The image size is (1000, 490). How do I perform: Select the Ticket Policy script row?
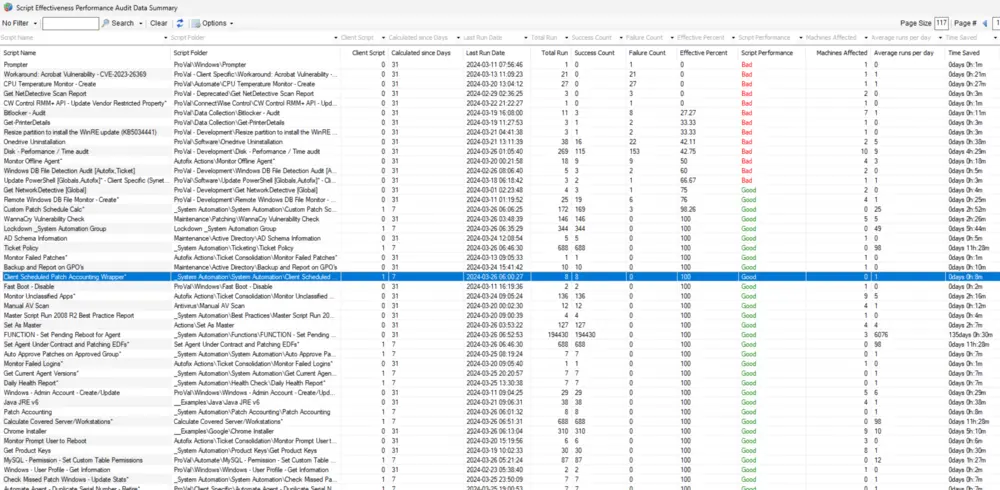(x=500, y=248)
